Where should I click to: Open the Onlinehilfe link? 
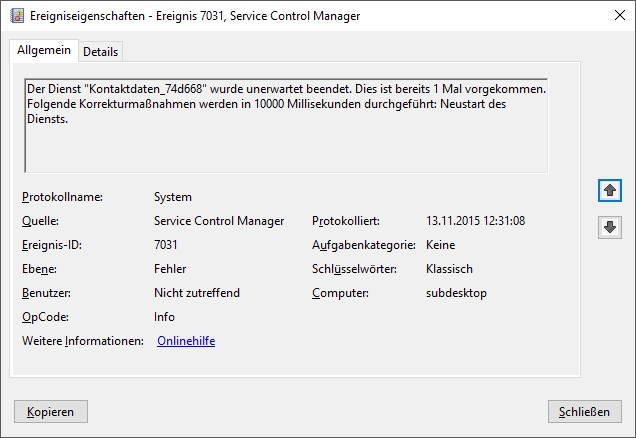coord(186,341)
